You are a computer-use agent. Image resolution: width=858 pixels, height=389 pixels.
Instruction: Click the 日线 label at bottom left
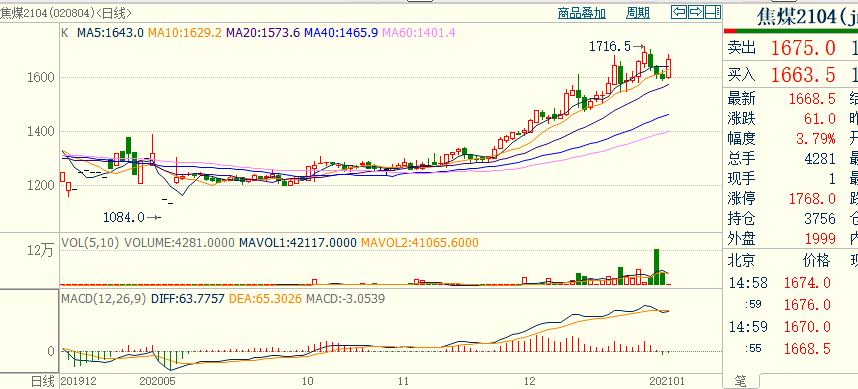(x=43, y=381)
